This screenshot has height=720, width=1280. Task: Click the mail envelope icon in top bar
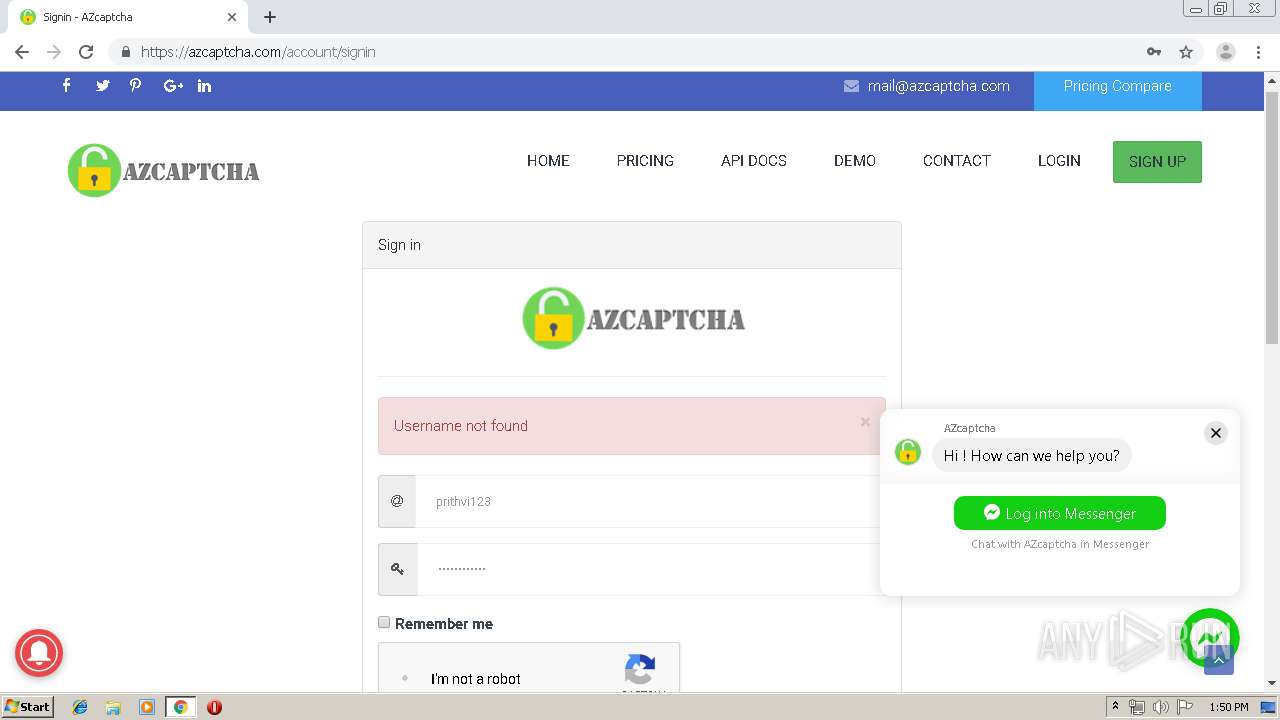pyautogui.click(x=851, y=86)
